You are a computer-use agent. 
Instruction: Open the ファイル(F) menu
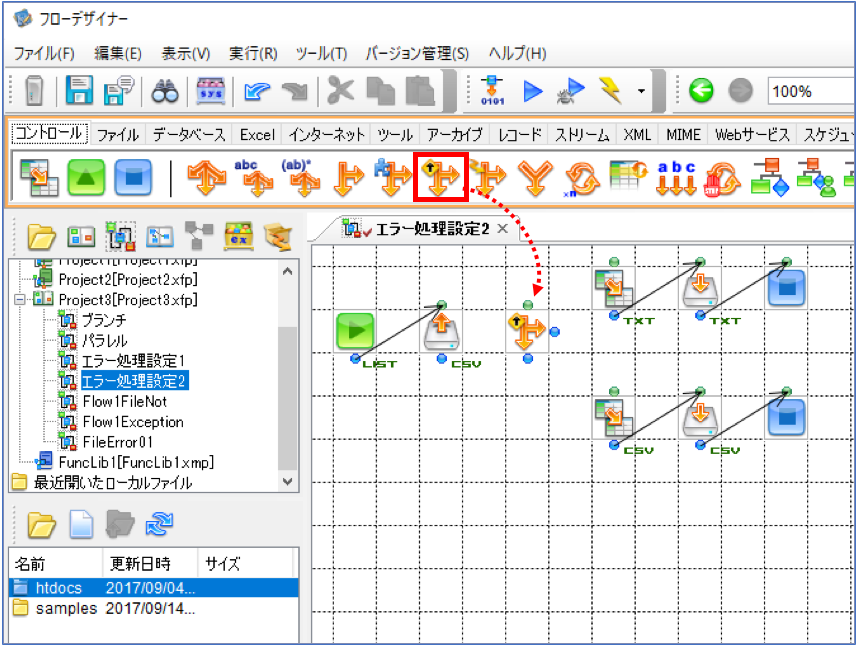(x=44, y=54)
